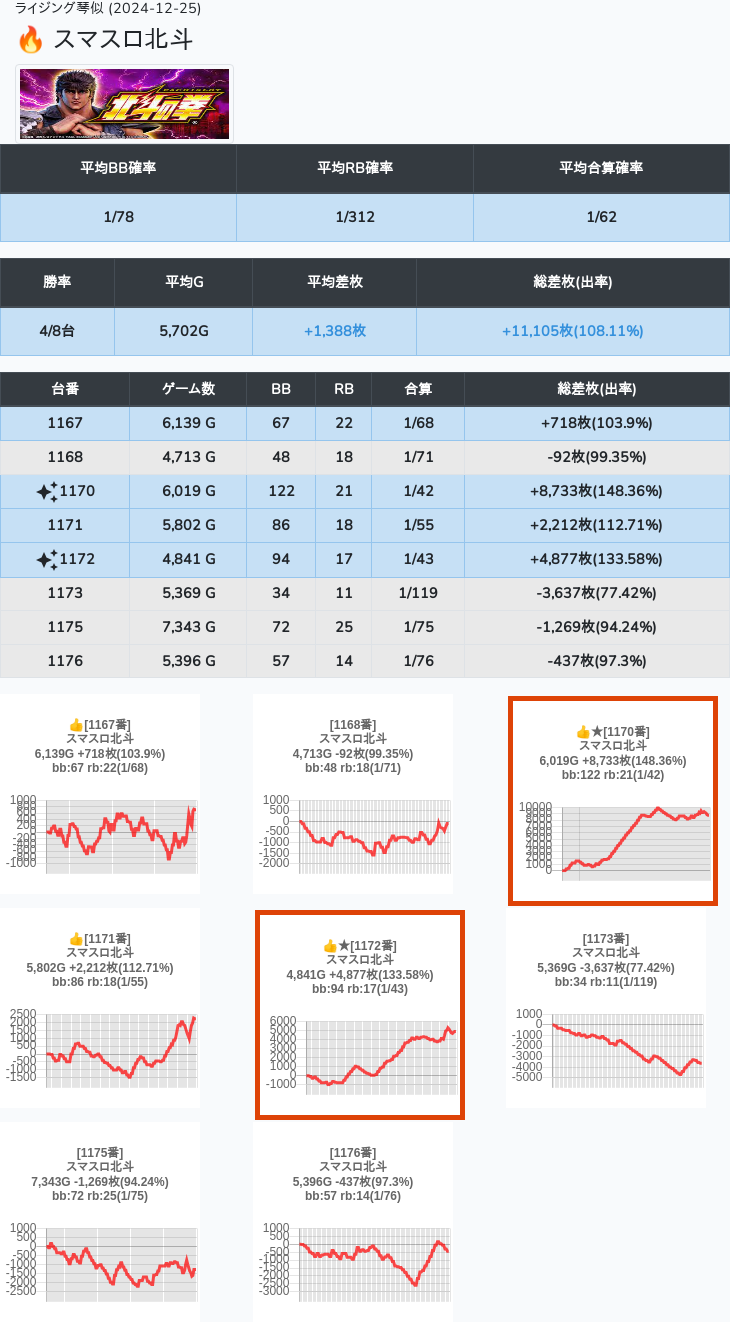Click thumbs-up icon on the 1167番 graph card
The image size is (730, 1322).
point(75,725)
